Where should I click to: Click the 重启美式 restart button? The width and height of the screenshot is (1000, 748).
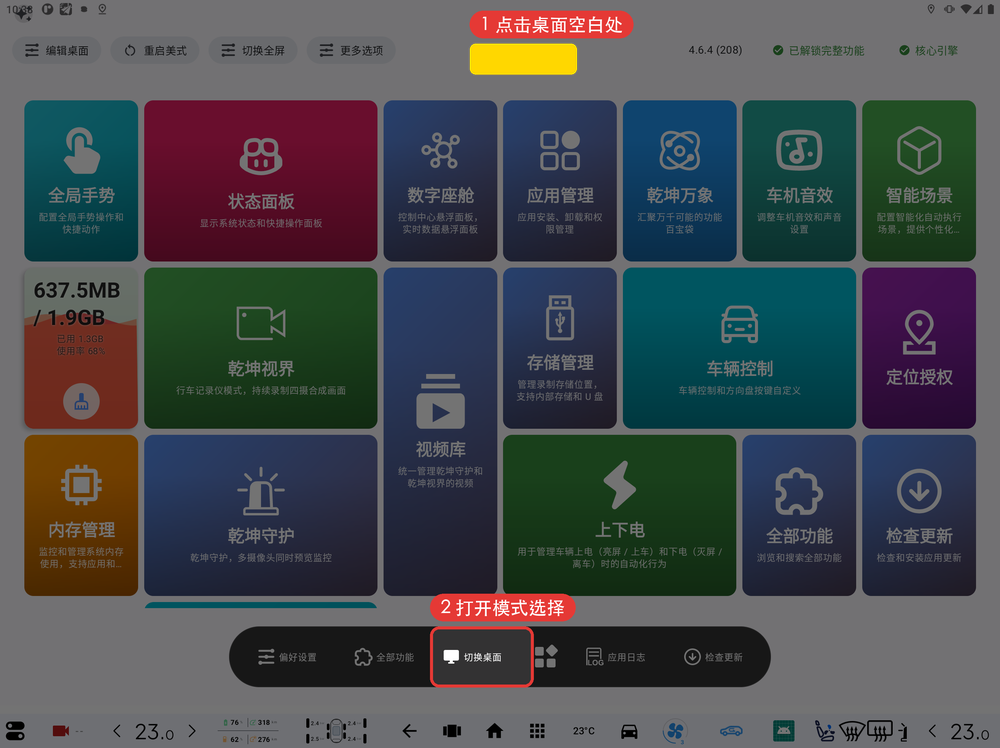pyautogui.click(x=155, y=50)
